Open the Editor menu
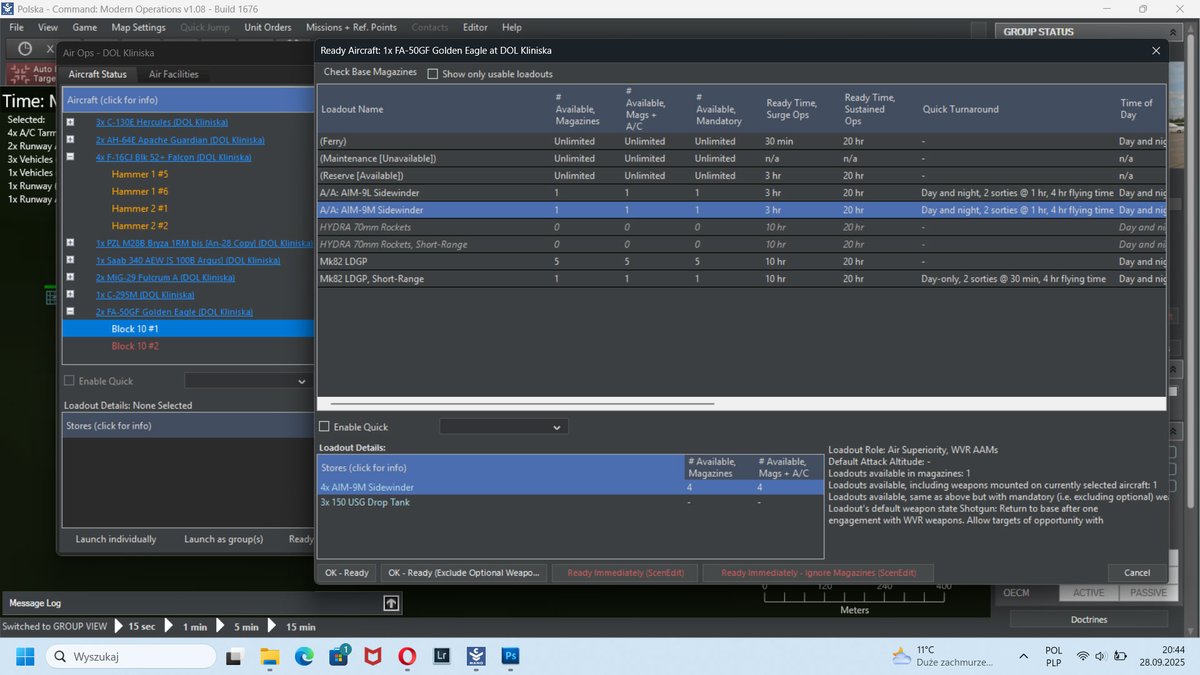 tap(475, 27)
